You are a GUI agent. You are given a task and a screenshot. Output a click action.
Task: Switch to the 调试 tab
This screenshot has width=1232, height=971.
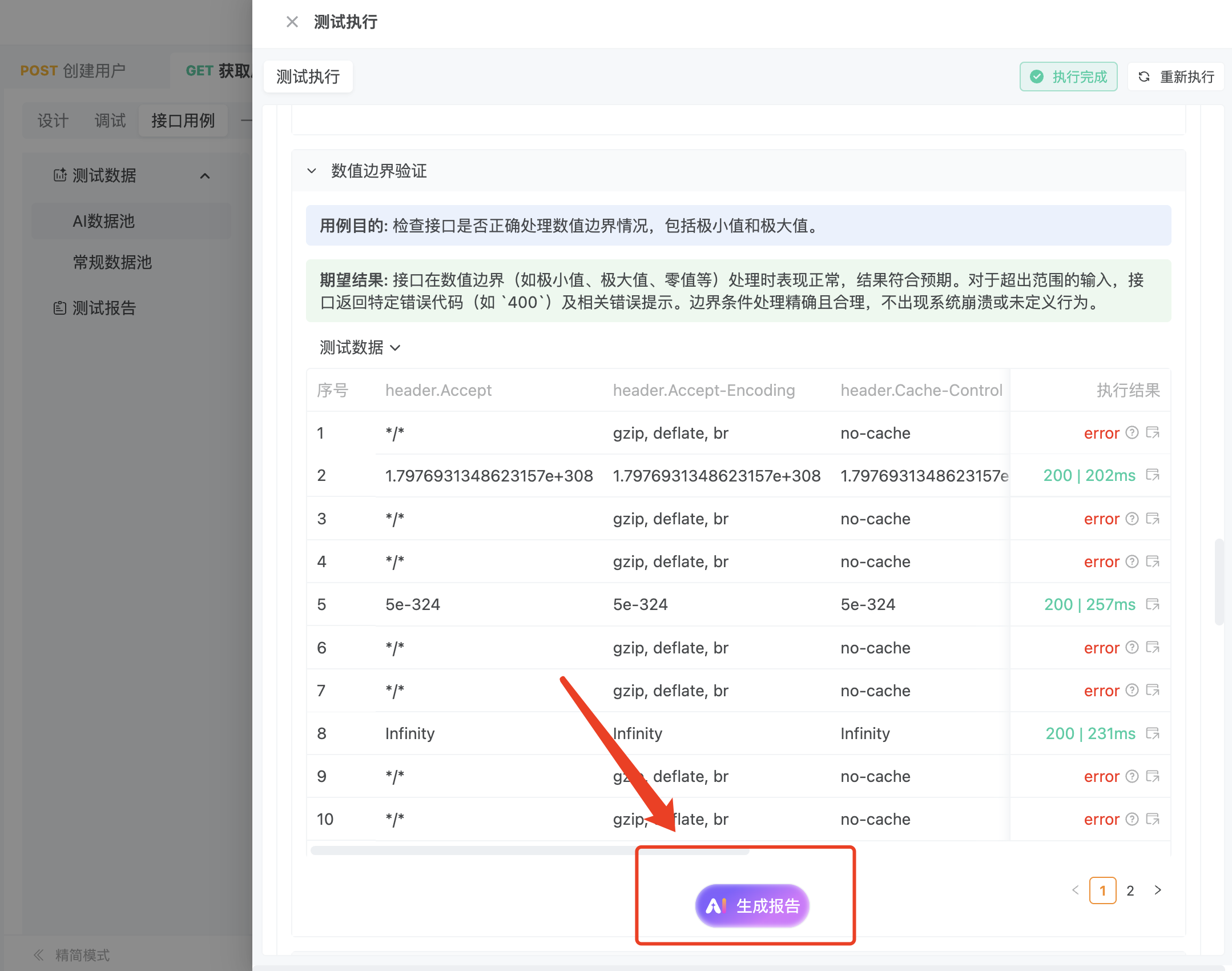click(x=110, y=121)
